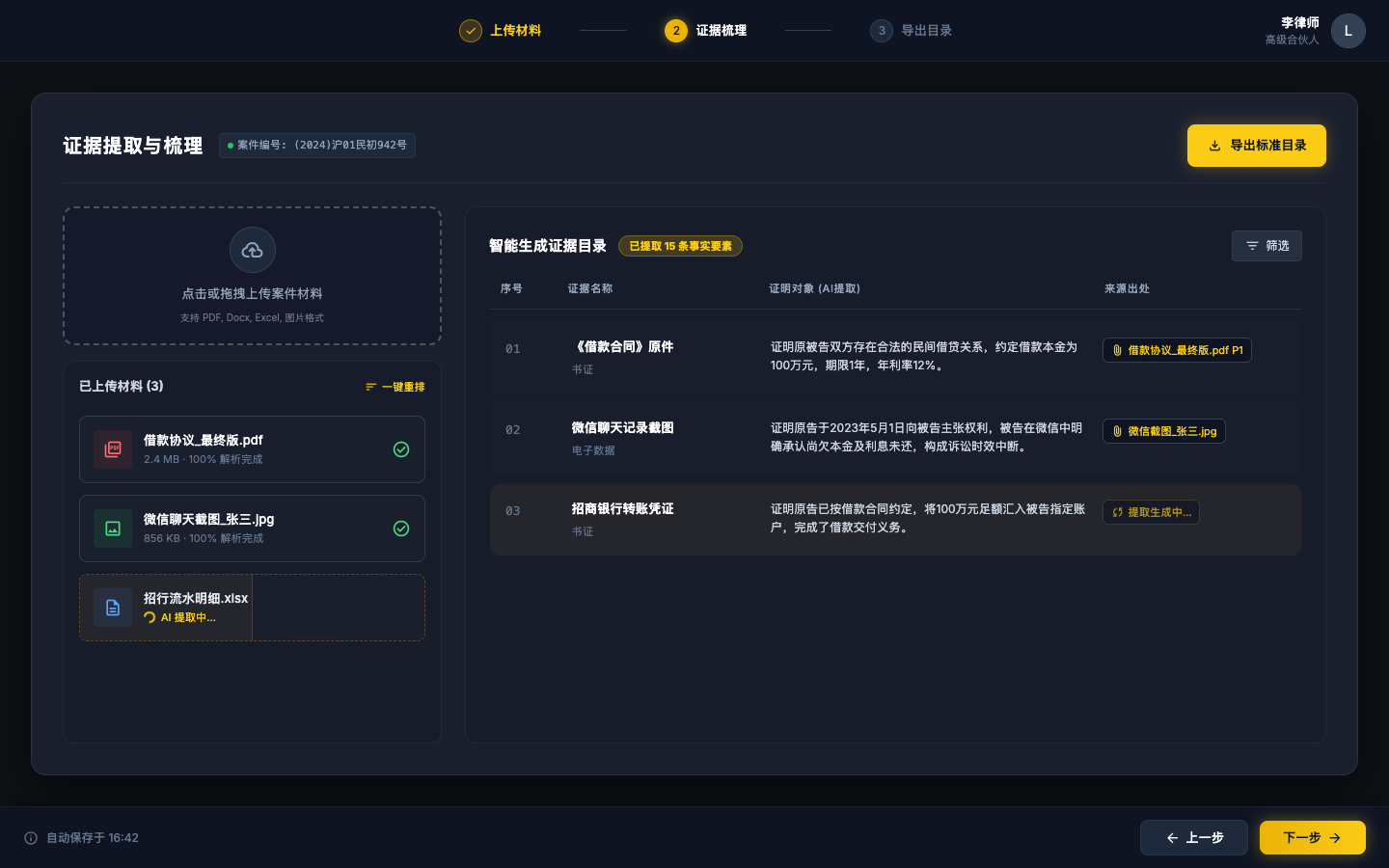Click 856 KB · 100% 解析完成 file status
The image size is (1389, 868).
click(x=204, y=538)
